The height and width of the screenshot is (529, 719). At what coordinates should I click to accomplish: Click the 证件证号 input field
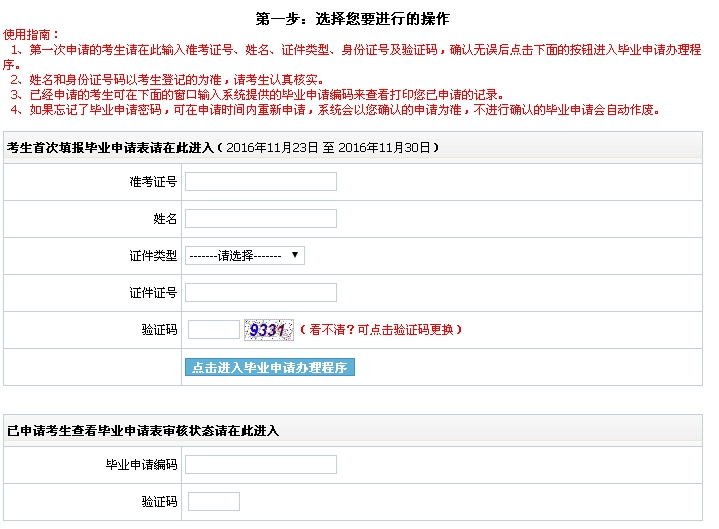pos(261,292)
